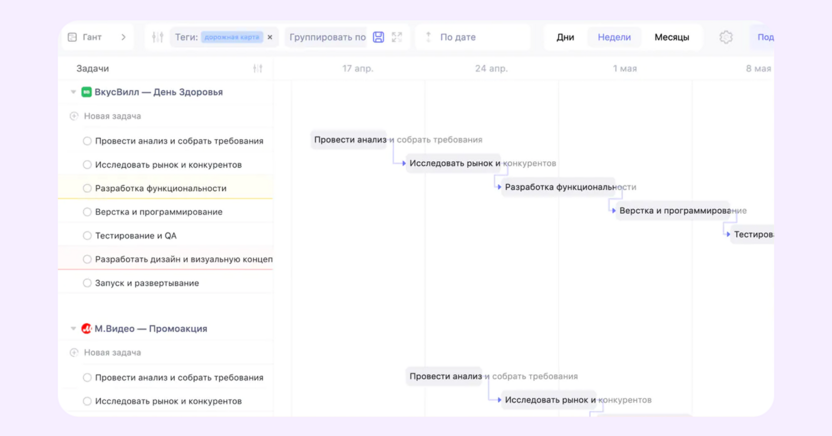The height and width of the screenshot is (436, 832).
Task: Open the filter settings sliders icon
Action: (x=158, y=37)
